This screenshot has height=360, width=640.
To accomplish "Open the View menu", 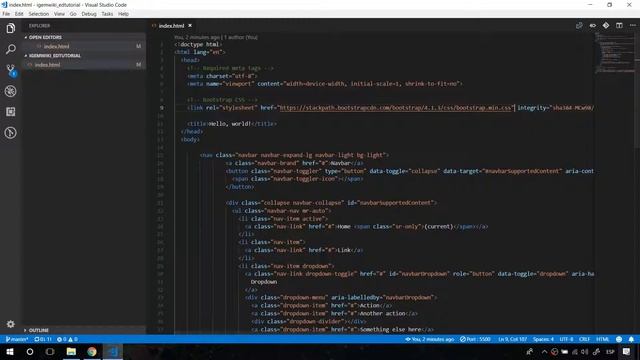I will coord(59,14).
